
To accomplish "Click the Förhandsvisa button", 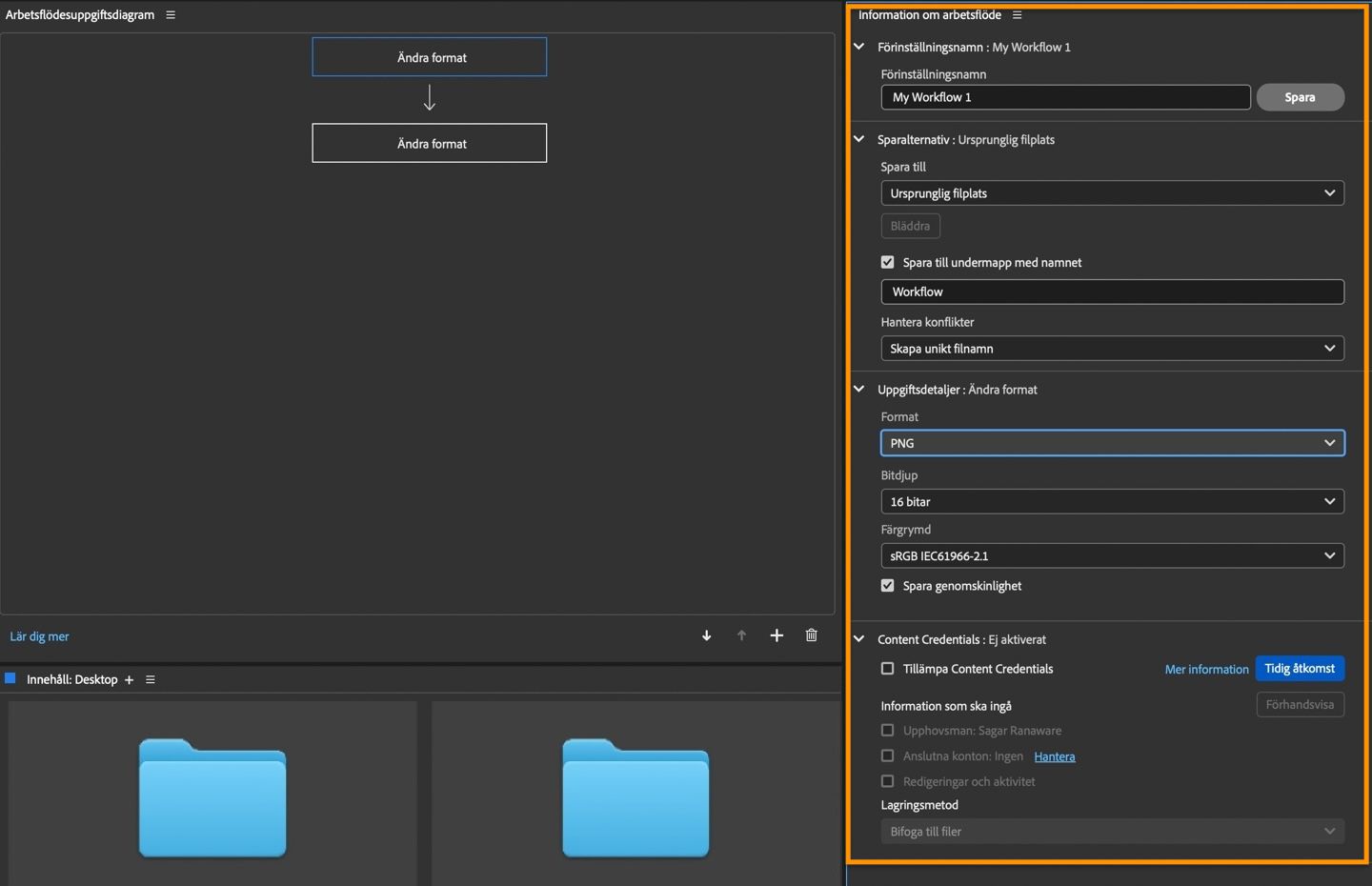I will point(1301,705).
